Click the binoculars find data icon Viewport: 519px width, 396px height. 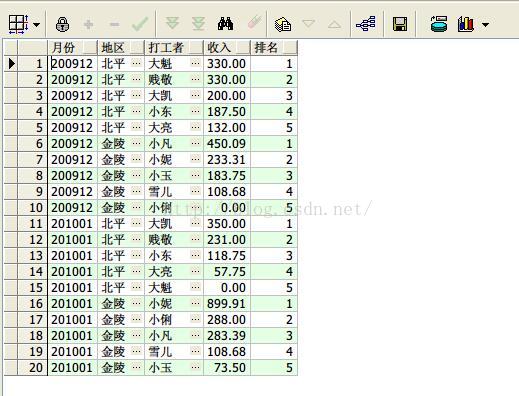click(x=225, y=24)
